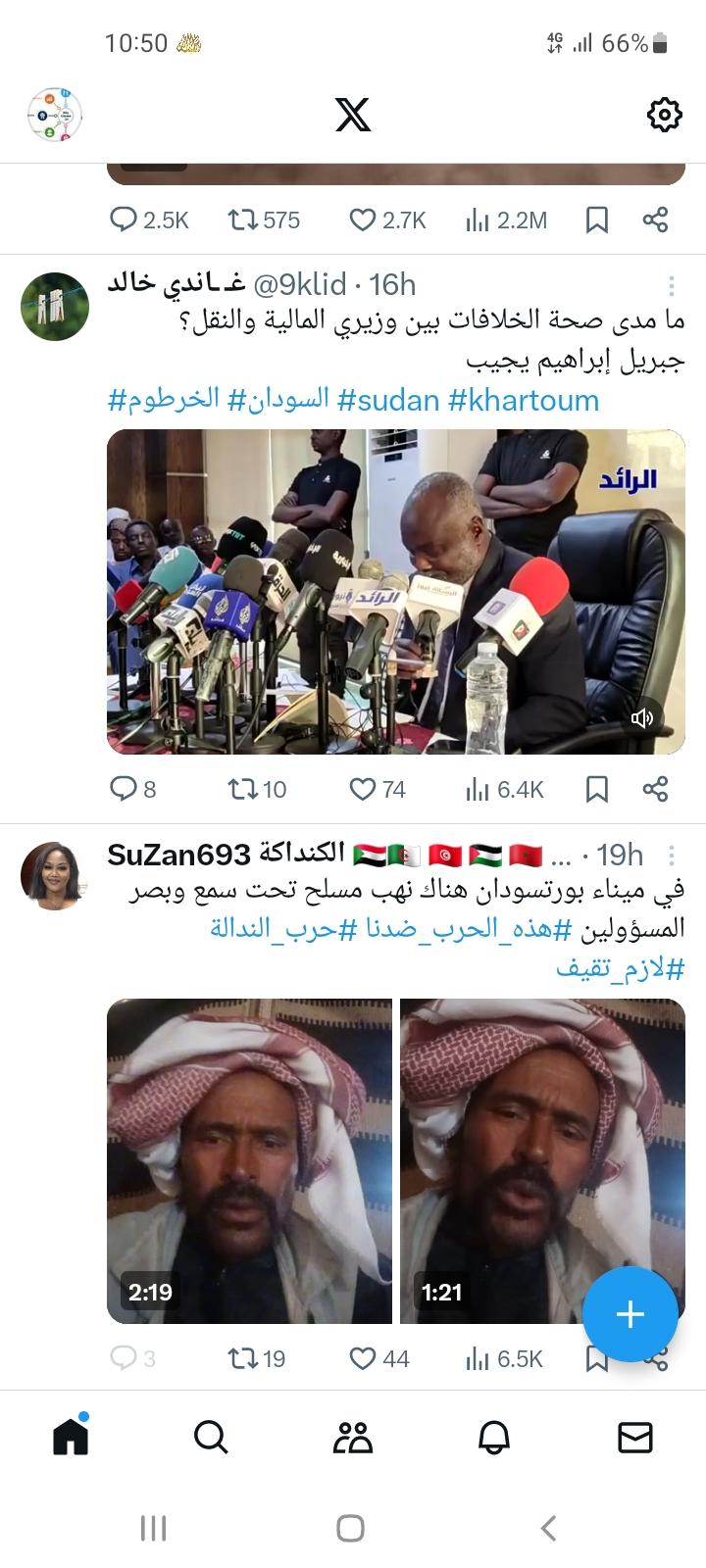
Task: Open more options for SuZan693 post
Action: pos(672,855)
